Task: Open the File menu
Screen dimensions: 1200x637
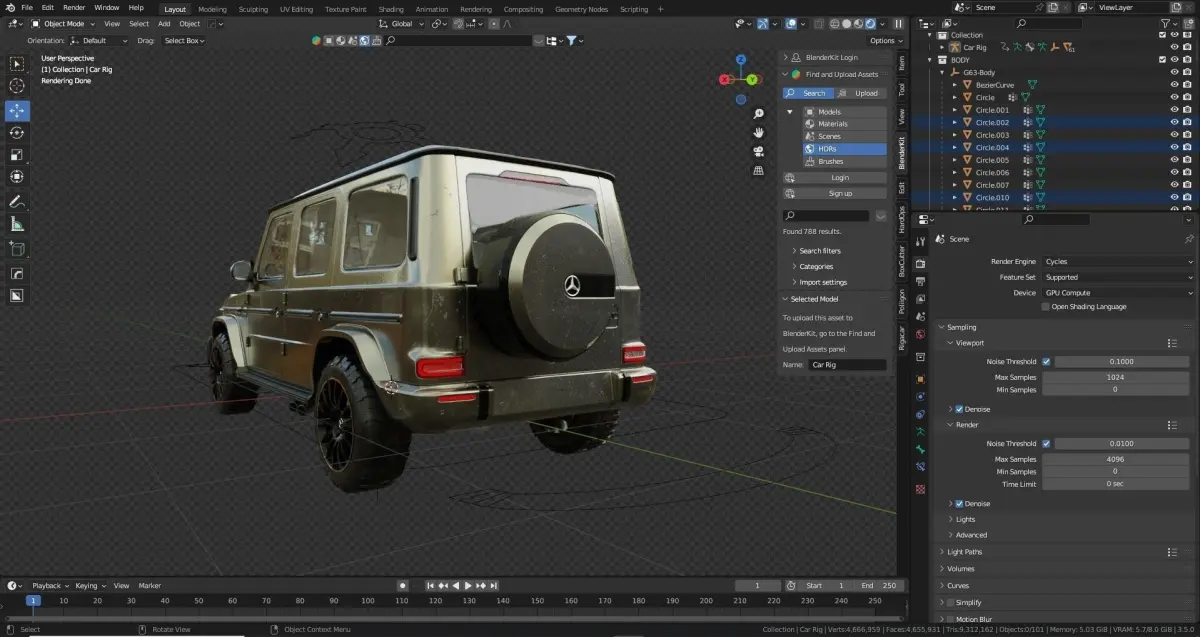Action: coord(27,7)
